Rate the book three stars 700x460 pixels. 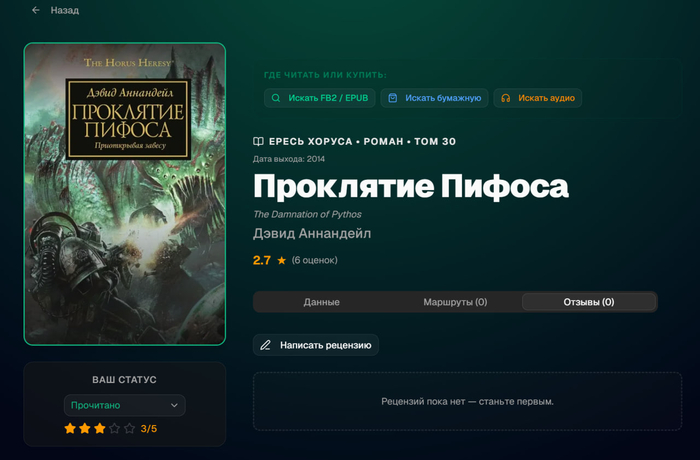click(x=100, y=429)
